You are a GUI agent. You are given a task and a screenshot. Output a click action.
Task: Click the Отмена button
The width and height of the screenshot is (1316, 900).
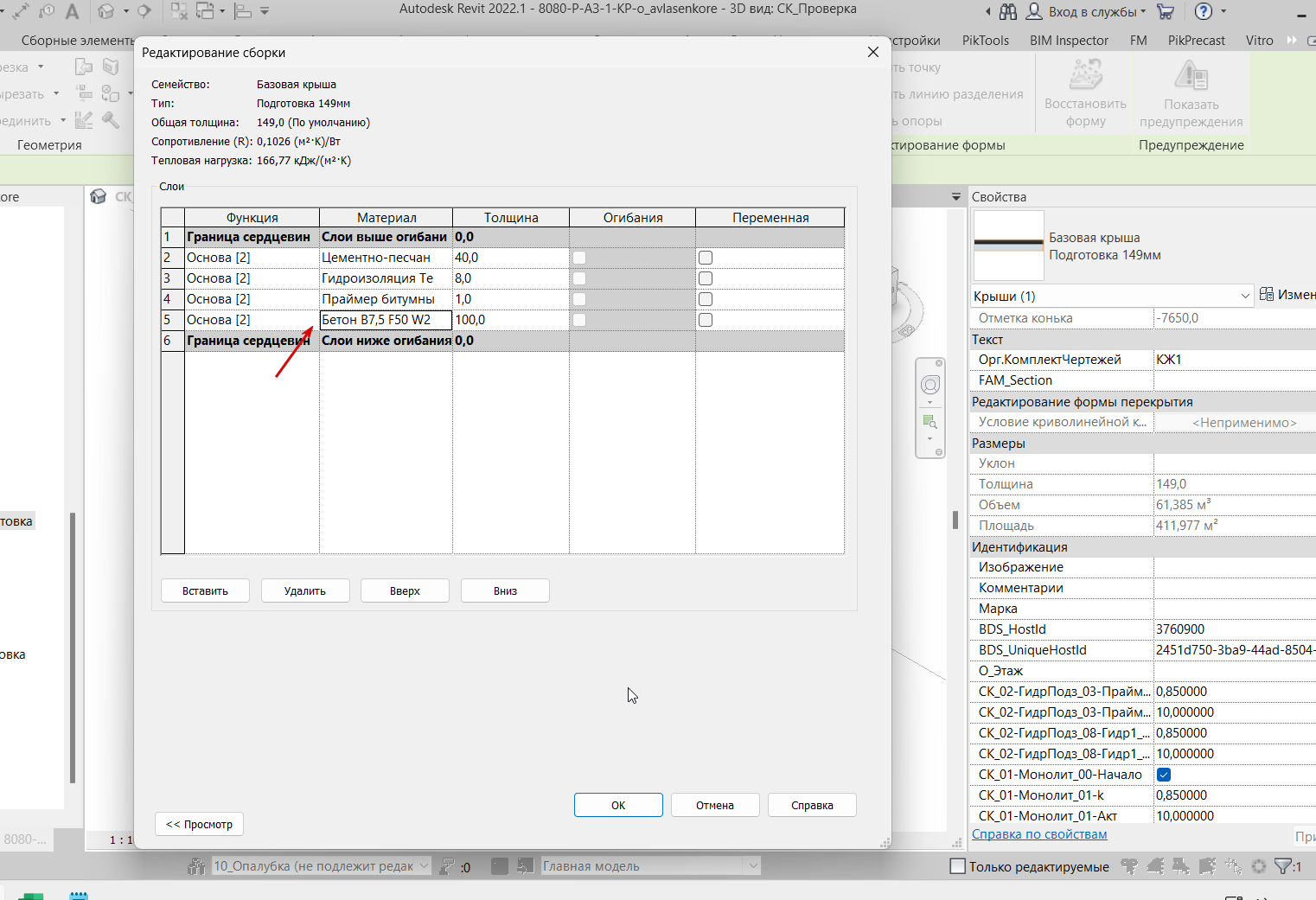coord(715,805)
